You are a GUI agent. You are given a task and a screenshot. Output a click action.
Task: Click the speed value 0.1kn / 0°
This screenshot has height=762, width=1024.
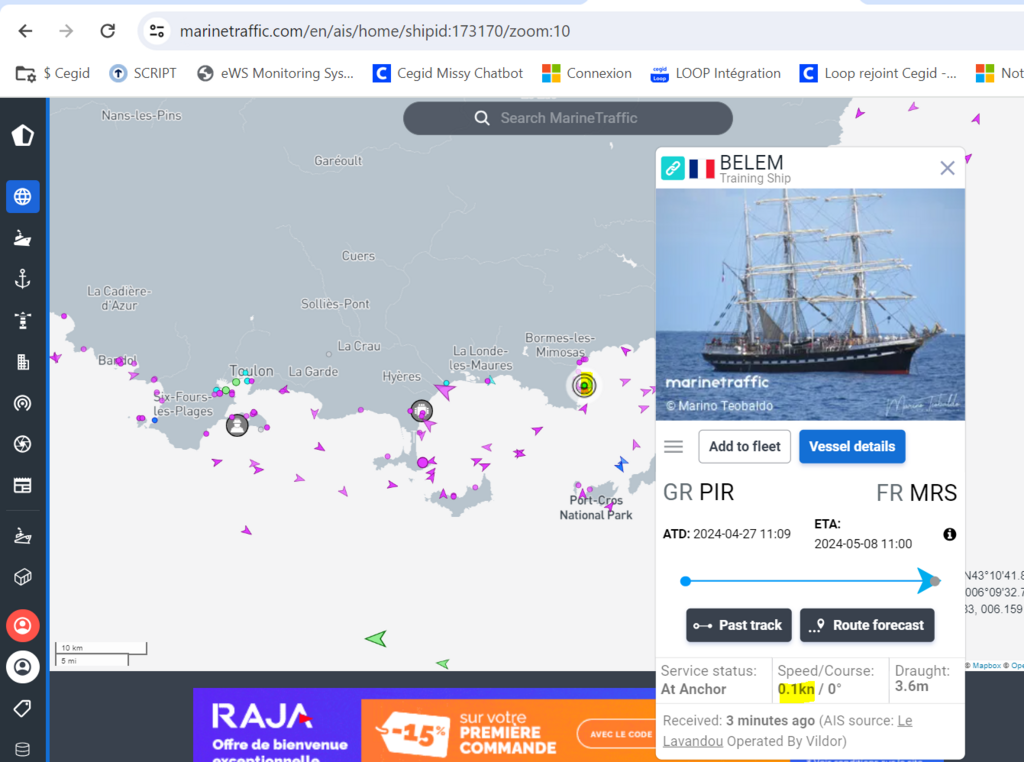click(x=810, y=689)
